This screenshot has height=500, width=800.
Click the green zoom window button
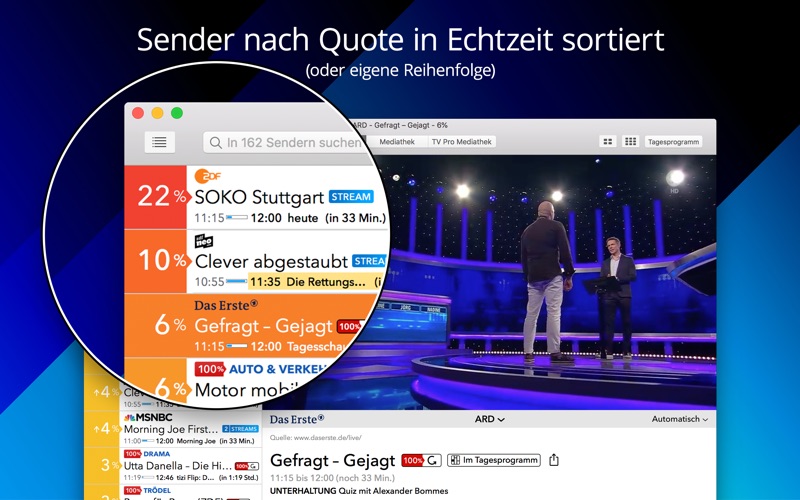click(x=177, y=113)
